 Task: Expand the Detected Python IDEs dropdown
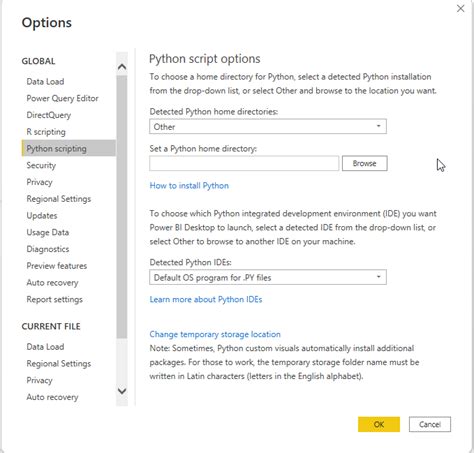(268, 277)
